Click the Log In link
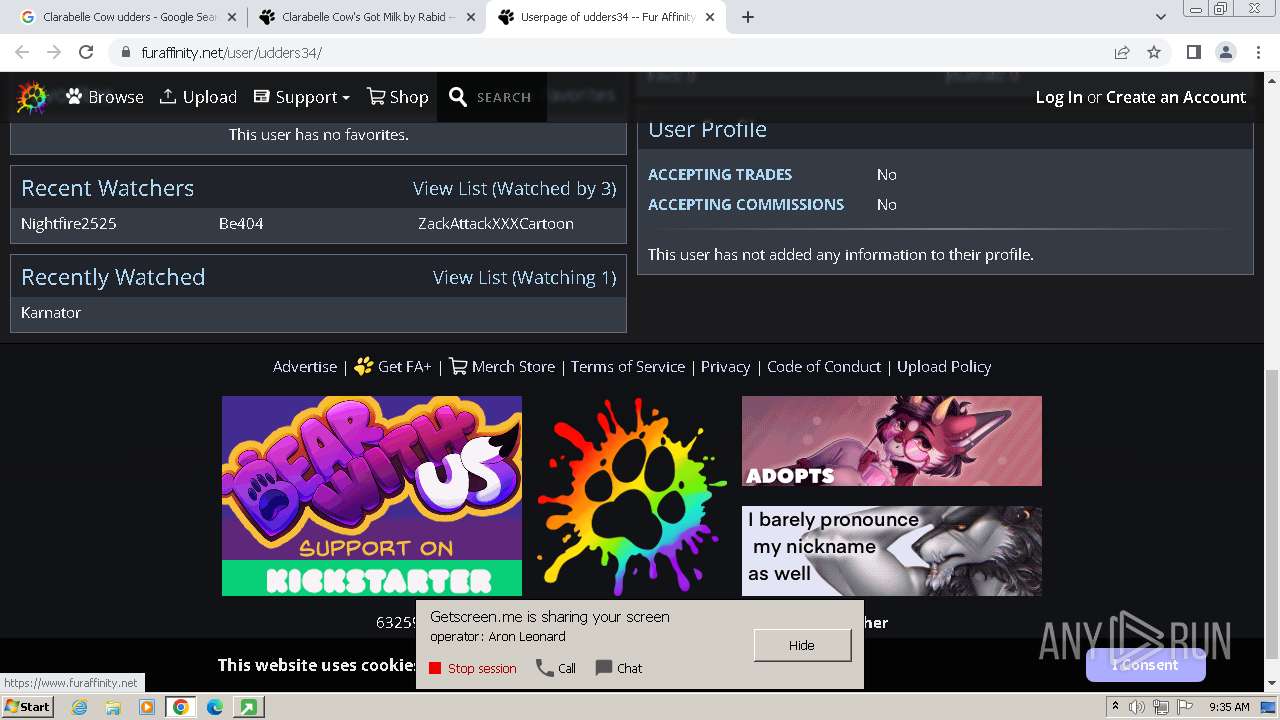This screenshot has height=720, width=1280. 1059,97
